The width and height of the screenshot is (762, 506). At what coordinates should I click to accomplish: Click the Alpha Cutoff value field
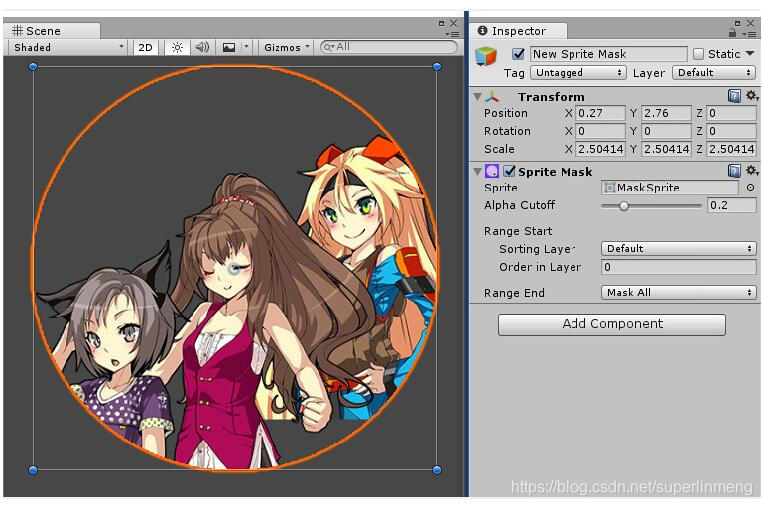[x=731, y=205]
